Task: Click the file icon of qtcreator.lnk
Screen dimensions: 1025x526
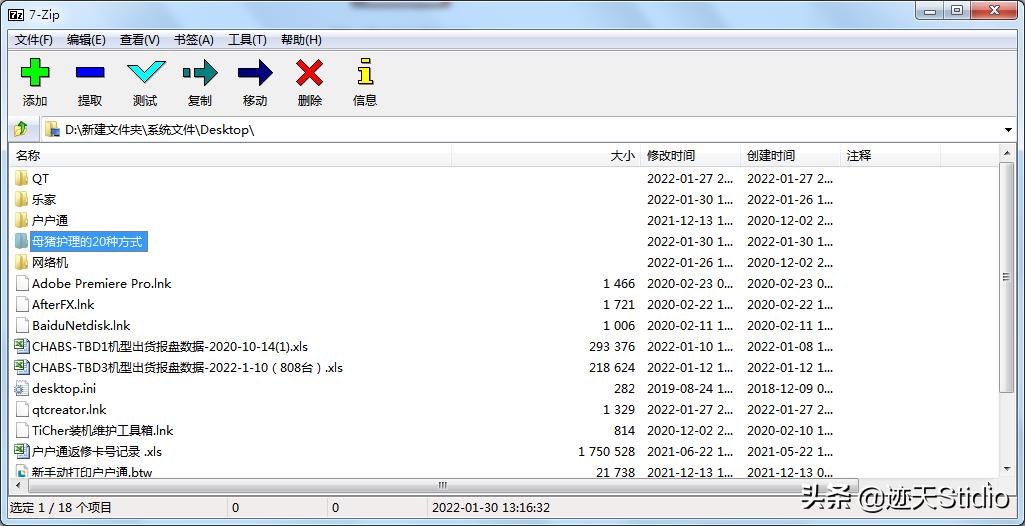Action: pyautogui.click(x=22, y=410)
